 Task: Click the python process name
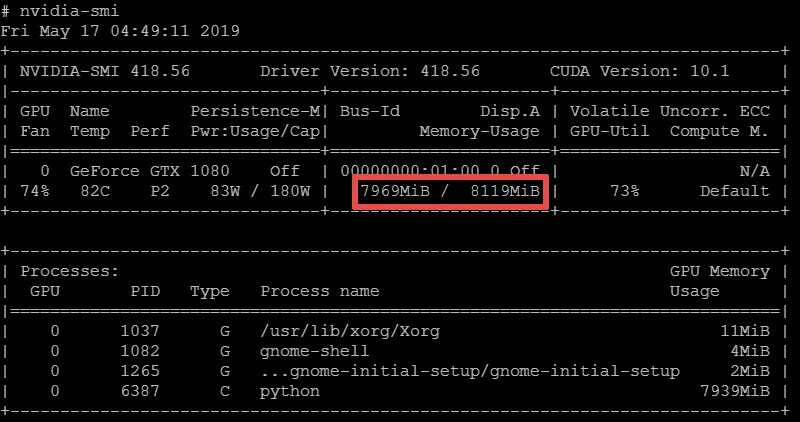pyautogui.click(x=290, y=391)
